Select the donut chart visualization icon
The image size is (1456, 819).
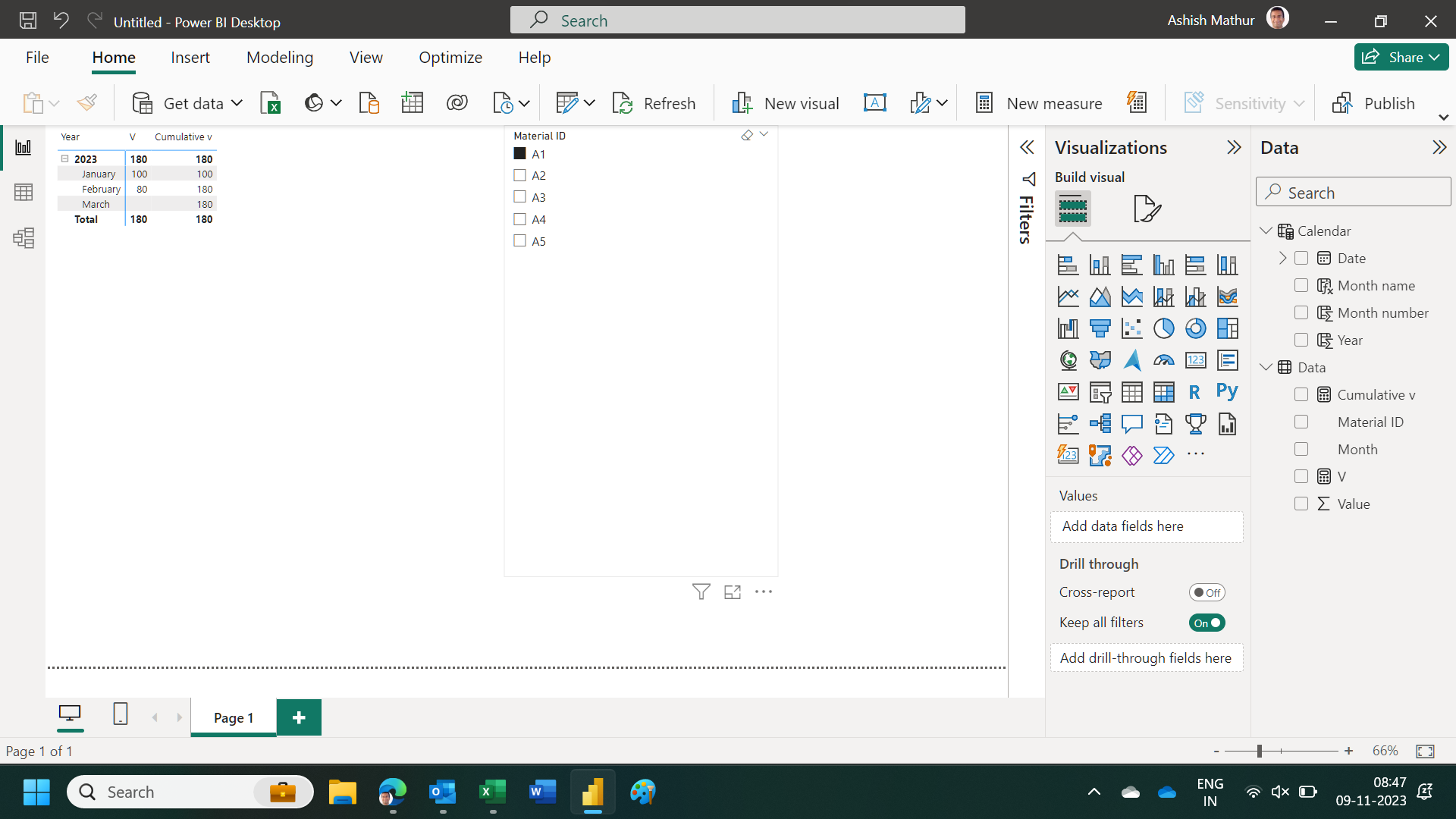[x=1195, y=328]
